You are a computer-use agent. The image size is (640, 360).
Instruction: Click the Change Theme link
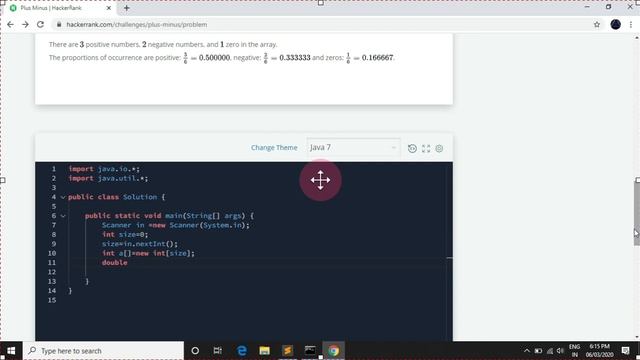[274, 147]
